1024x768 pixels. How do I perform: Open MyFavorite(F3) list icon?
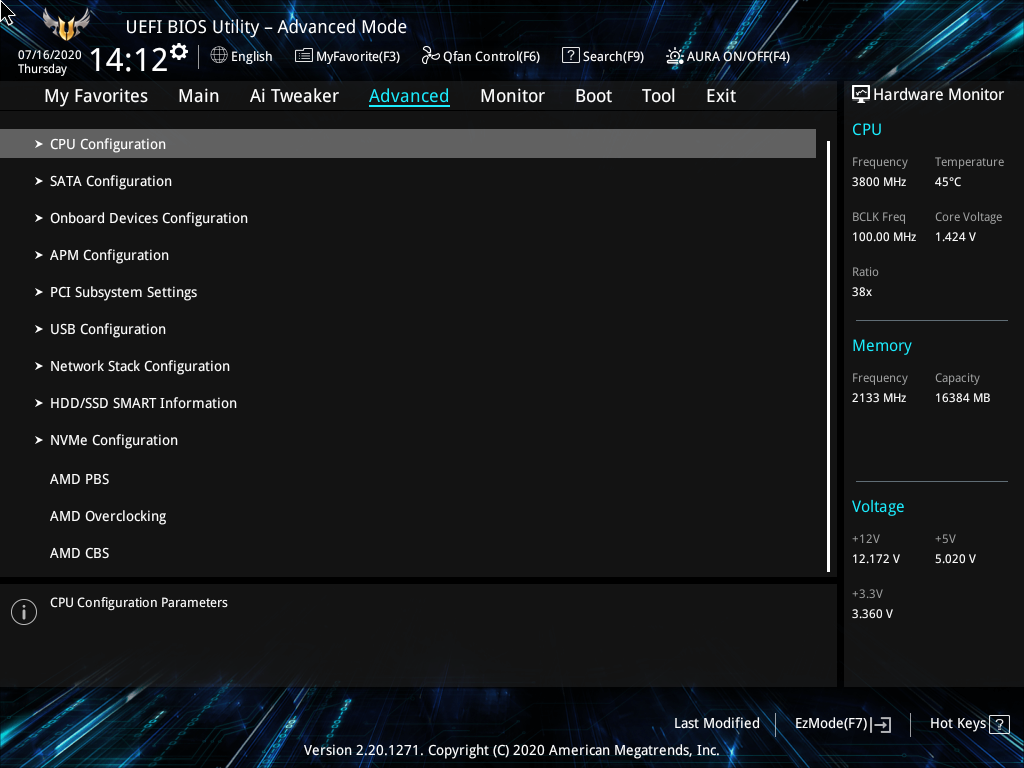click(304, 56)
